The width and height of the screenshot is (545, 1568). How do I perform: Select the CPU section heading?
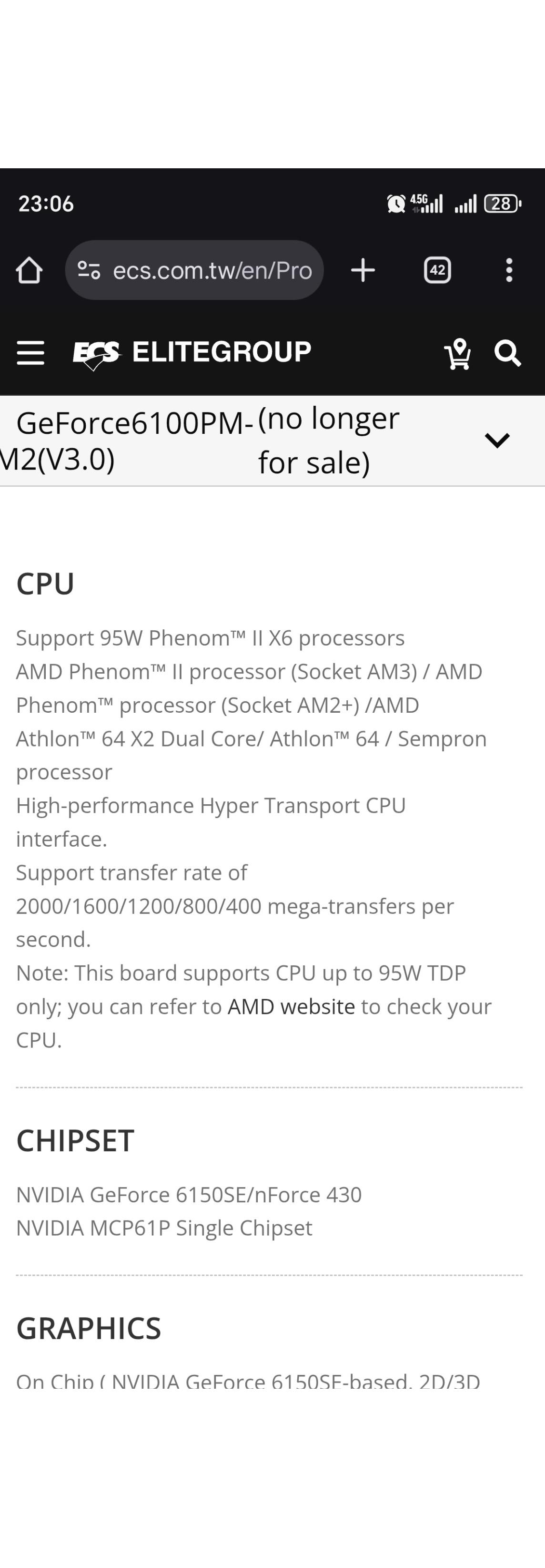(x=45, y=584)
